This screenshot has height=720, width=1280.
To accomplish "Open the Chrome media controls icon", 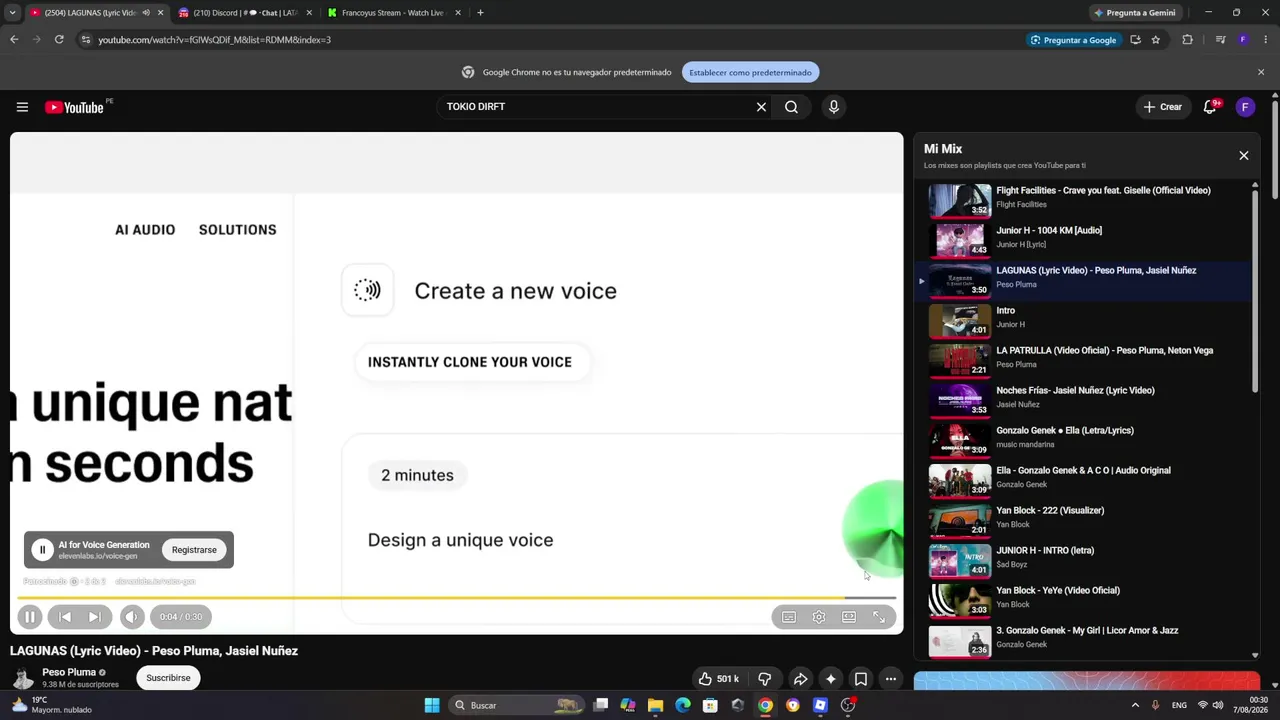I will [x=1220, y=40].
